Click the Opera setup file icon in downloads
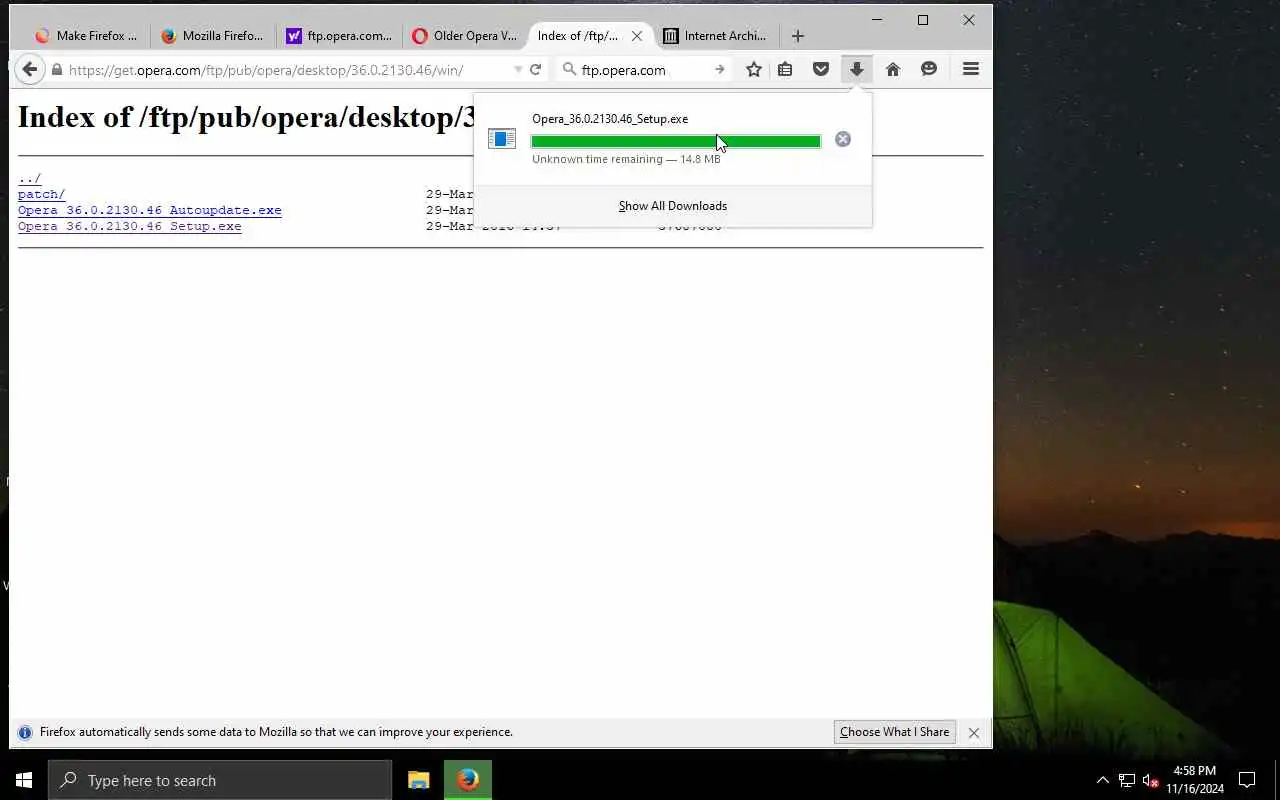Image resolution: width=1280 pixels, height=800 pixels. click(502, 139)
